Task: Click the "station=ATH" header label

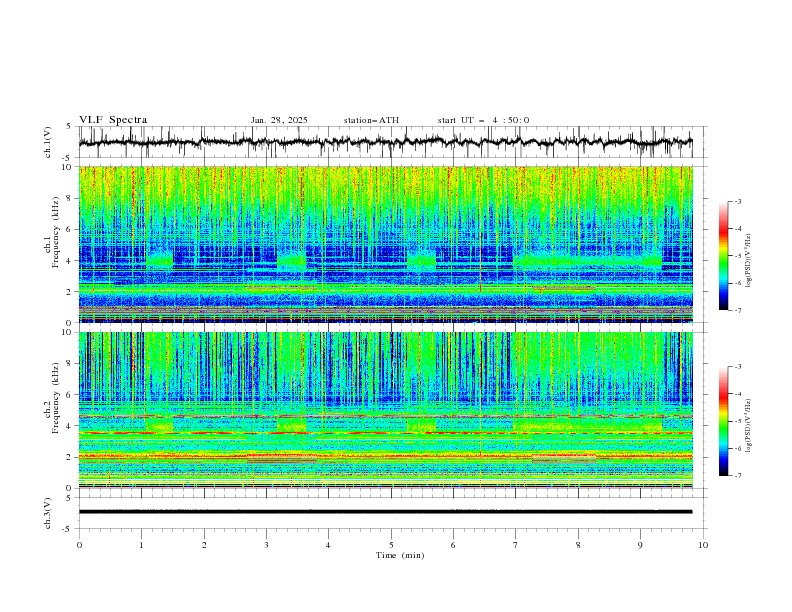Action: click(x=371, y=120)
